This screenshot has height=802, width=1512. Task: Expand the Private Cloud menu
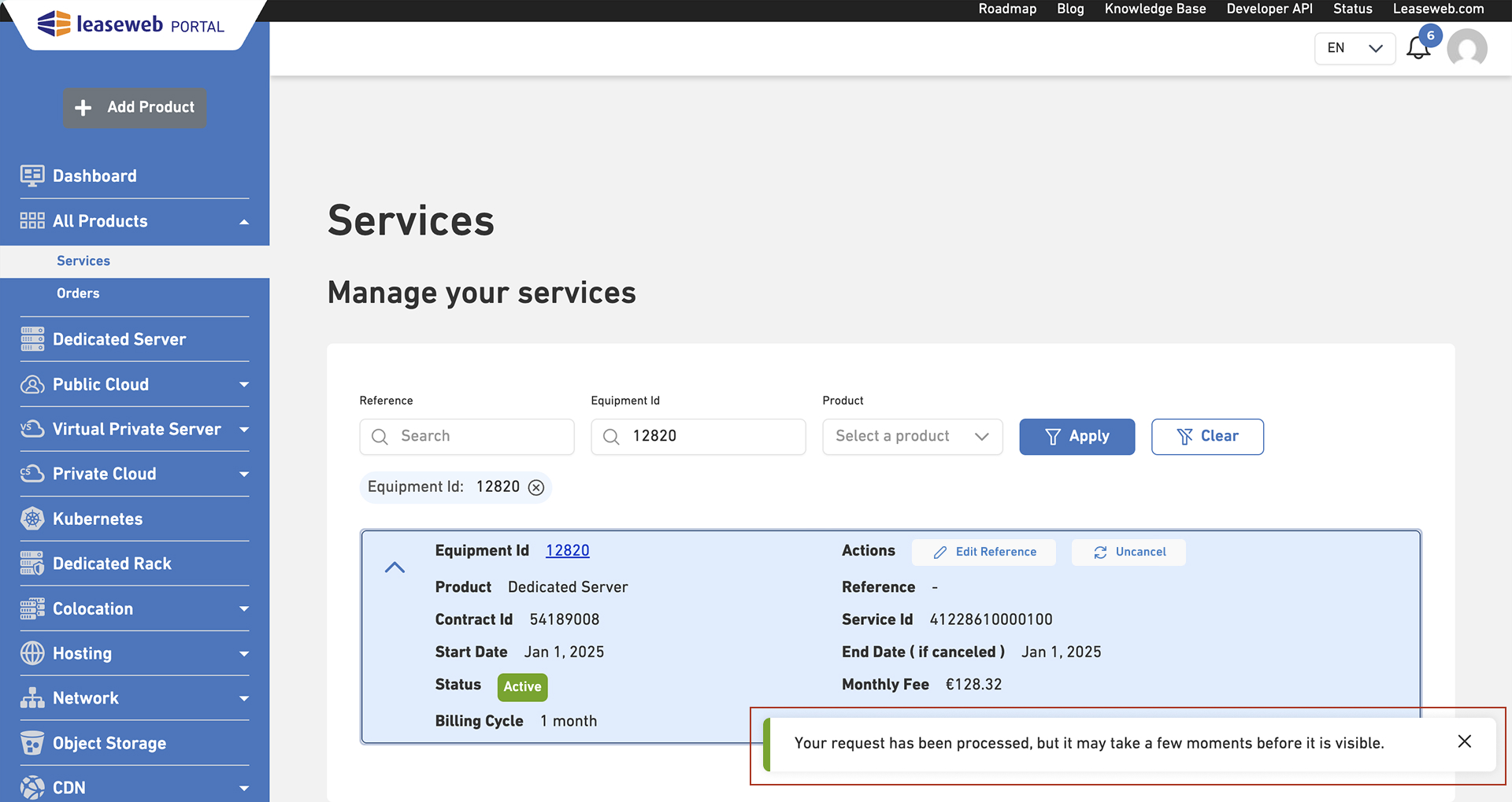coord(244,475)
